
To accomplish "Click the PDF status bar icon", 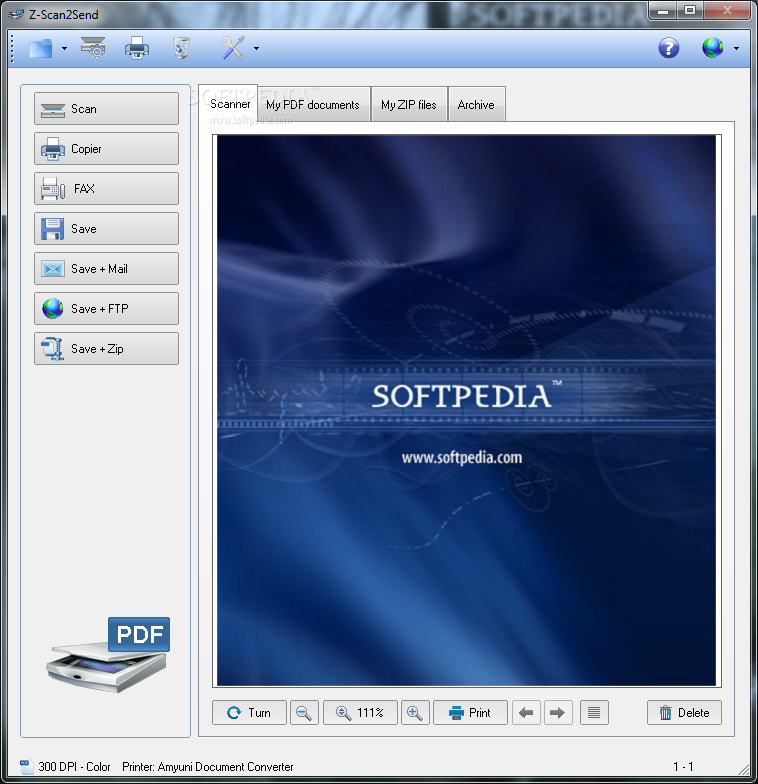I will pos(26,766).
